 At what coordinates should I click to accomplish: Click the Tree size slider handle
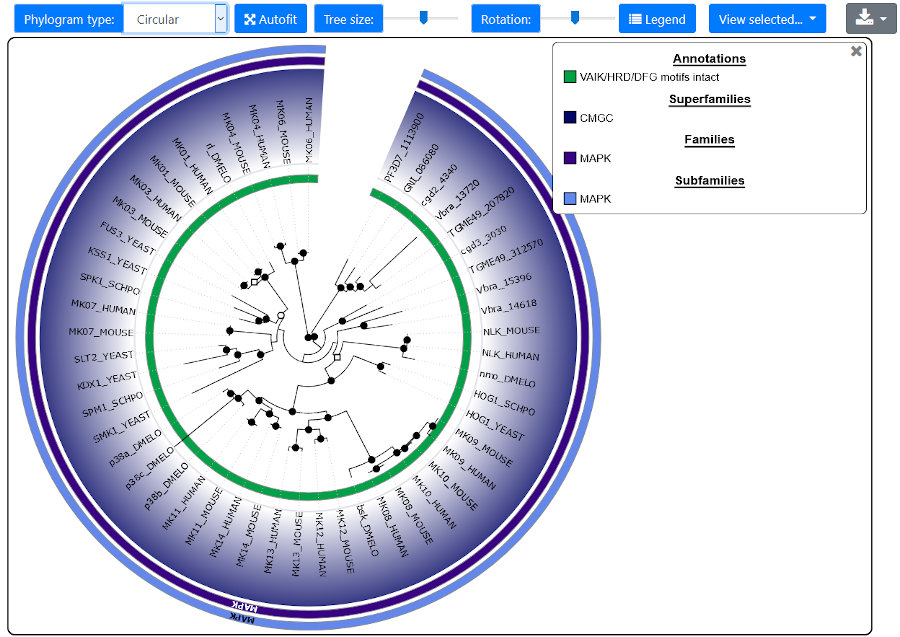(424, 17)
